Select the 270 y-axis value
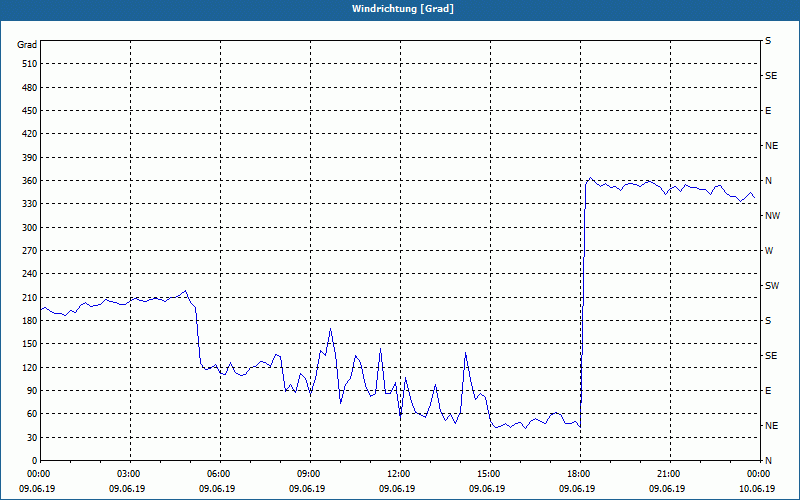The image size is (800, 500). (30, 251)
